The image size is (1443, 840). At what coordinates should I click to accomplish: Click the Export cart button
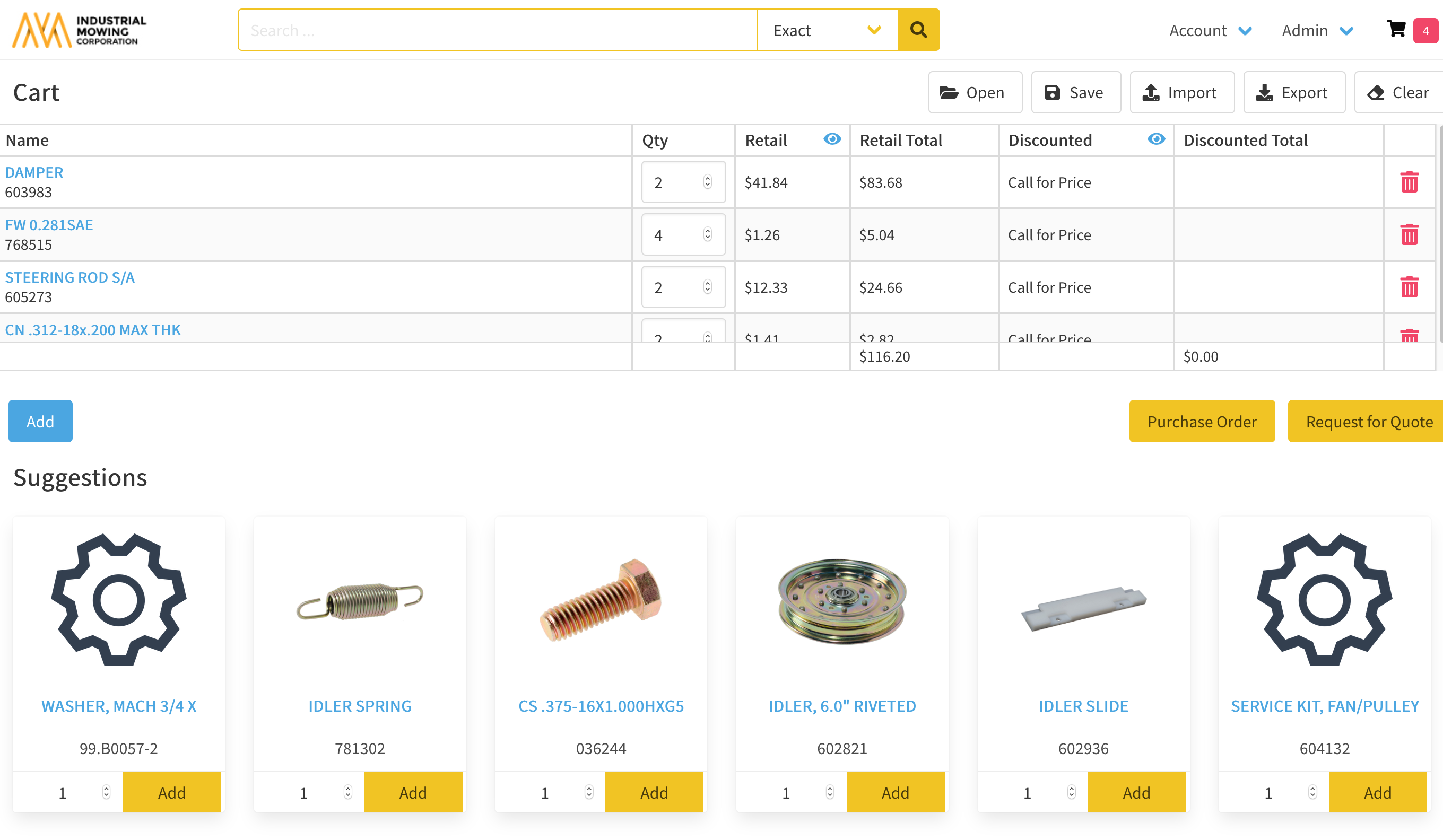pos(1293,92)
